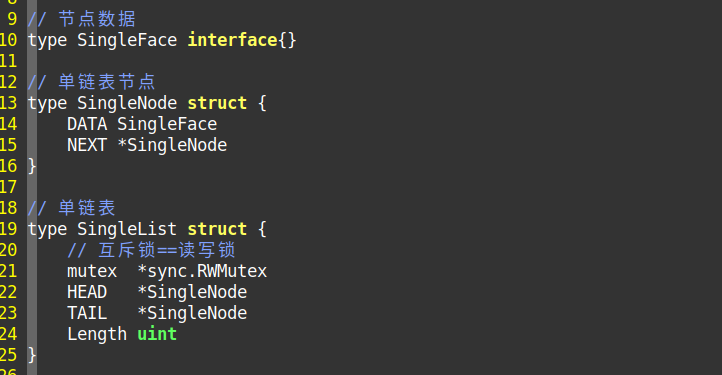Click the DATA field name
The image size is (722, 375).
pos(87,124)
